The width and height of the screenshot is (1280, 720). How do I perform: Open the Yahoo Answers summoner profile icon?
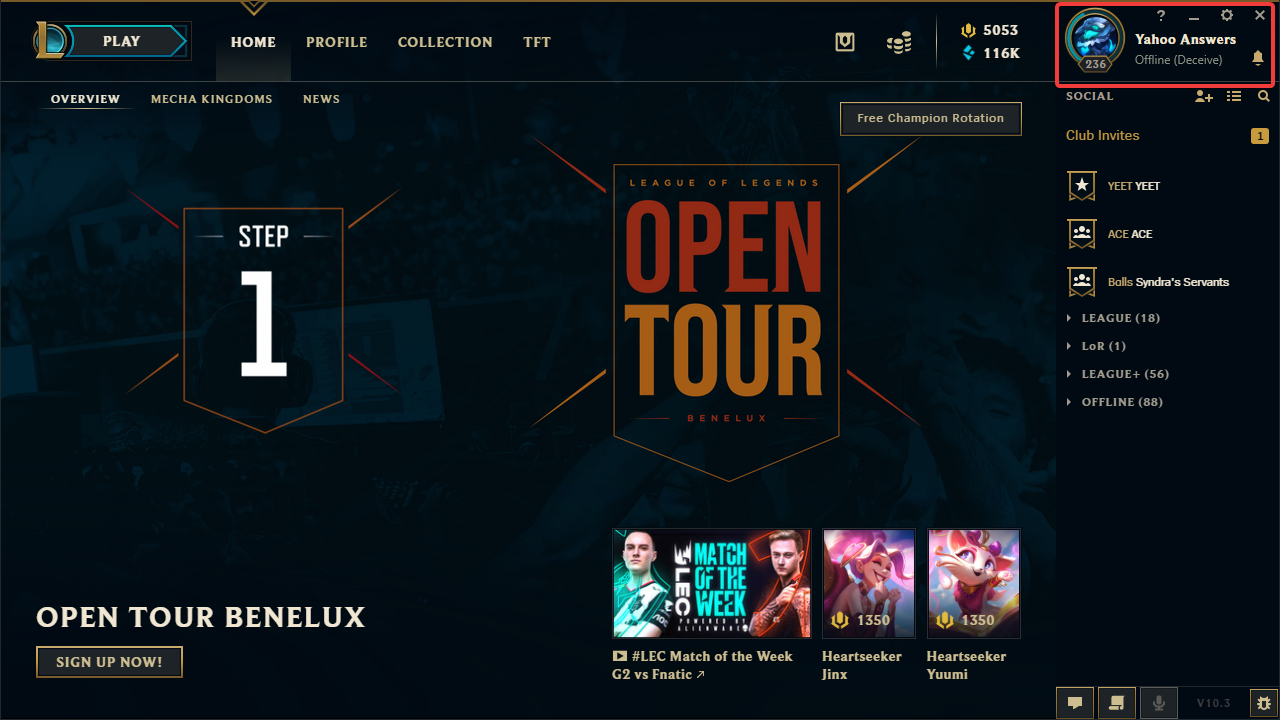click(x=1096, y=42)
